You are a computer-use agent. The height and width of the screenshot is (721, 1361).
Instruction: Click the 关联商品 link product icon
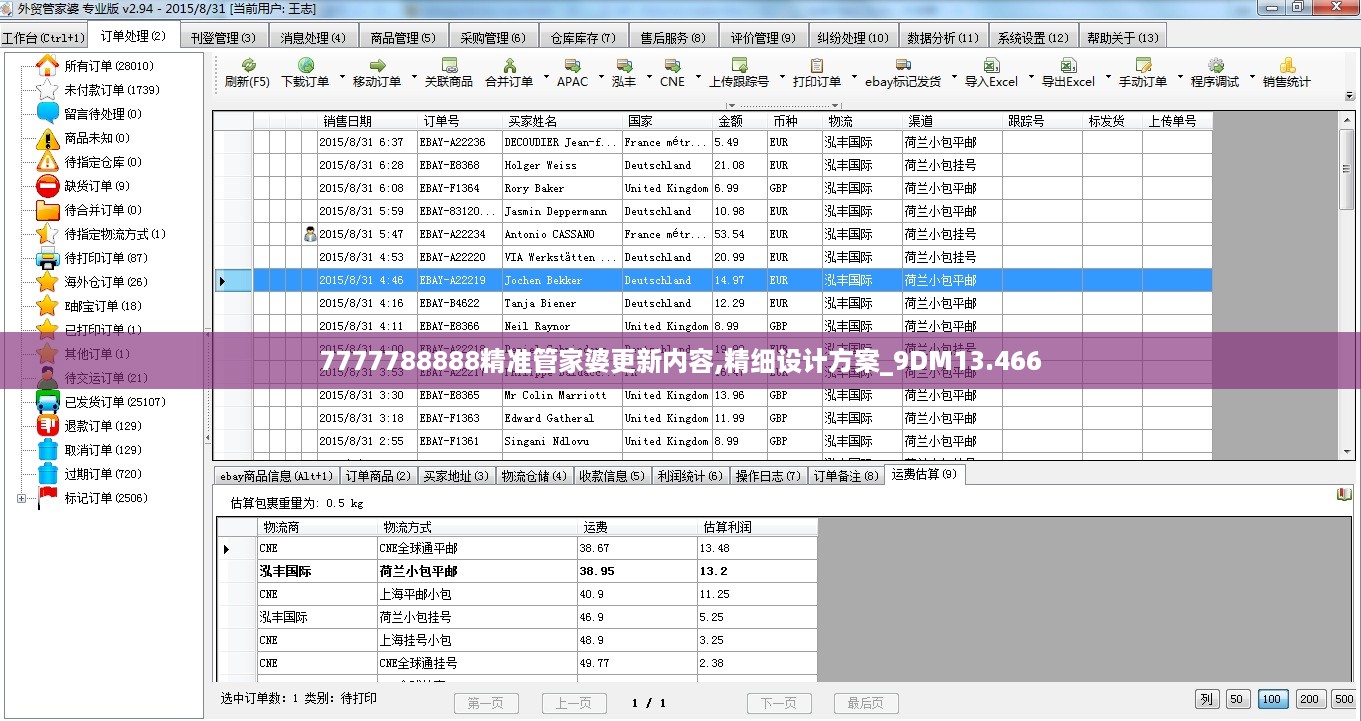pyautogui.click(x=448, y=66)
